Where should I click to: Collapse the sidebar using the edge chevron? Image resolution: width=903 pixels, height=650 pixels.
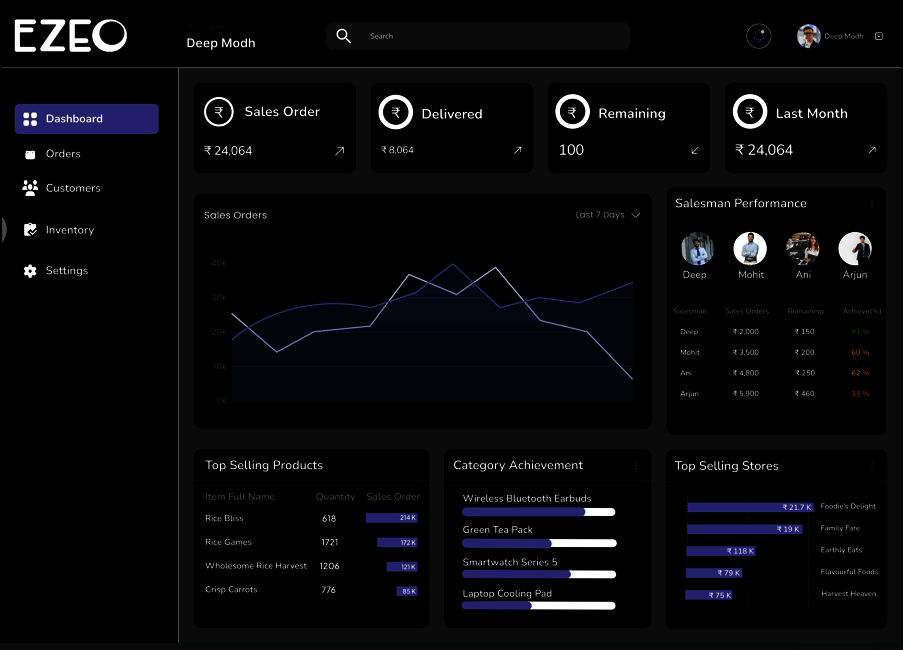pos(3,229)
